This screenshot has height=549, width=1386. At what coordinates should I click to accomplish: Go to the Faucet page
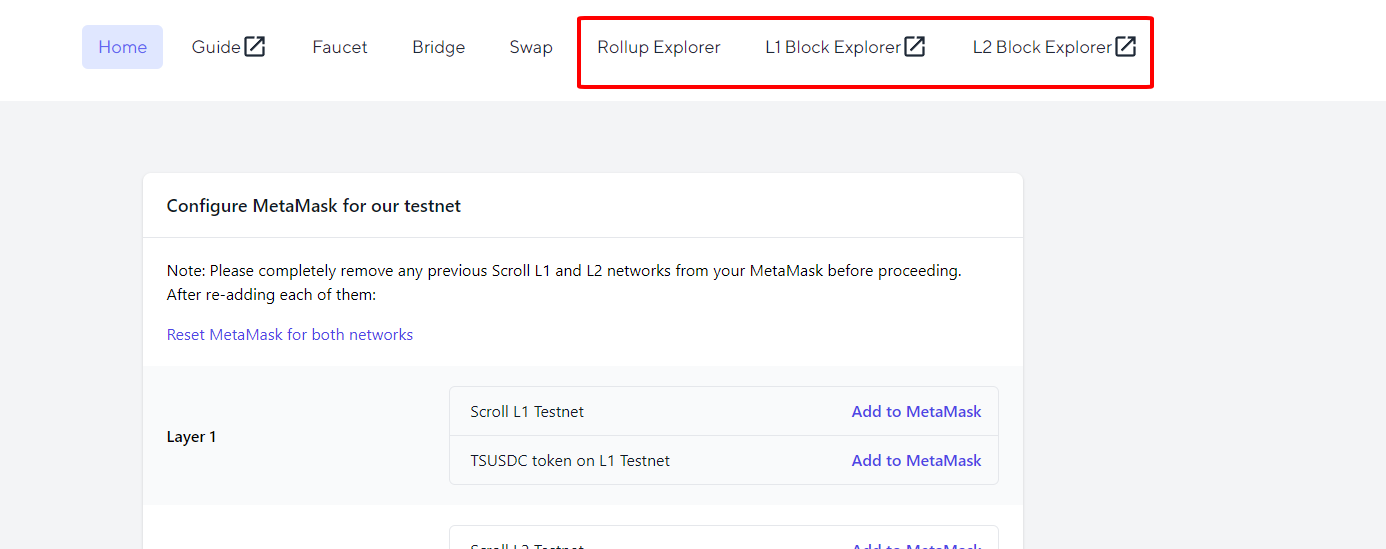tap(340, 47)
